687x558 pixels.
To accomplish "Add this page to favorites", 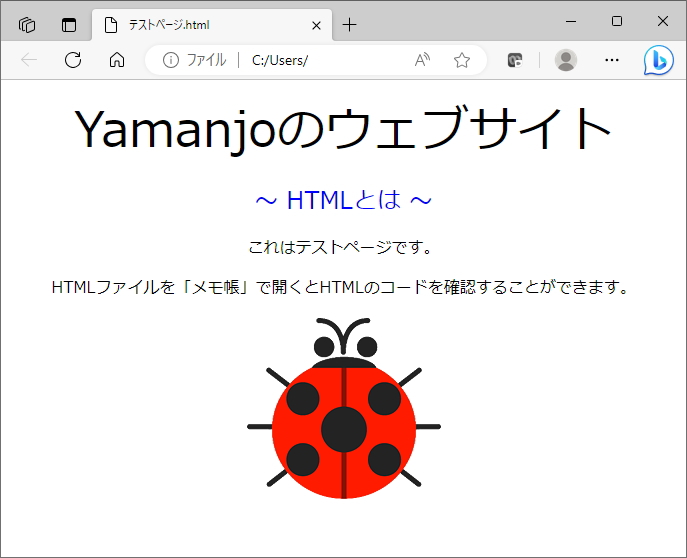I will click(x=462, y=60).
